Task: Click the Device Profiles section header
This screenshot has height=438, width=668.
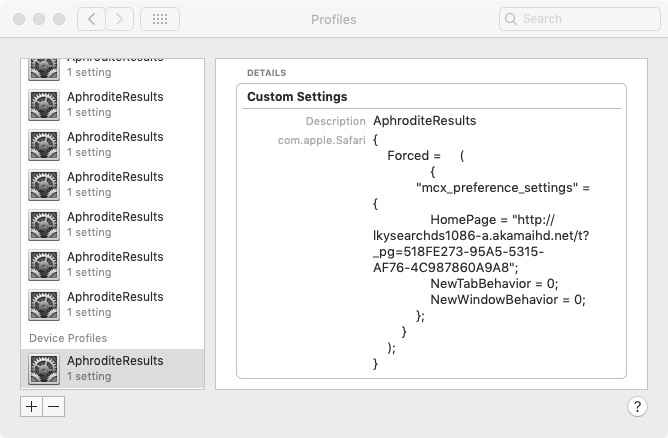Action: (68, 338)
